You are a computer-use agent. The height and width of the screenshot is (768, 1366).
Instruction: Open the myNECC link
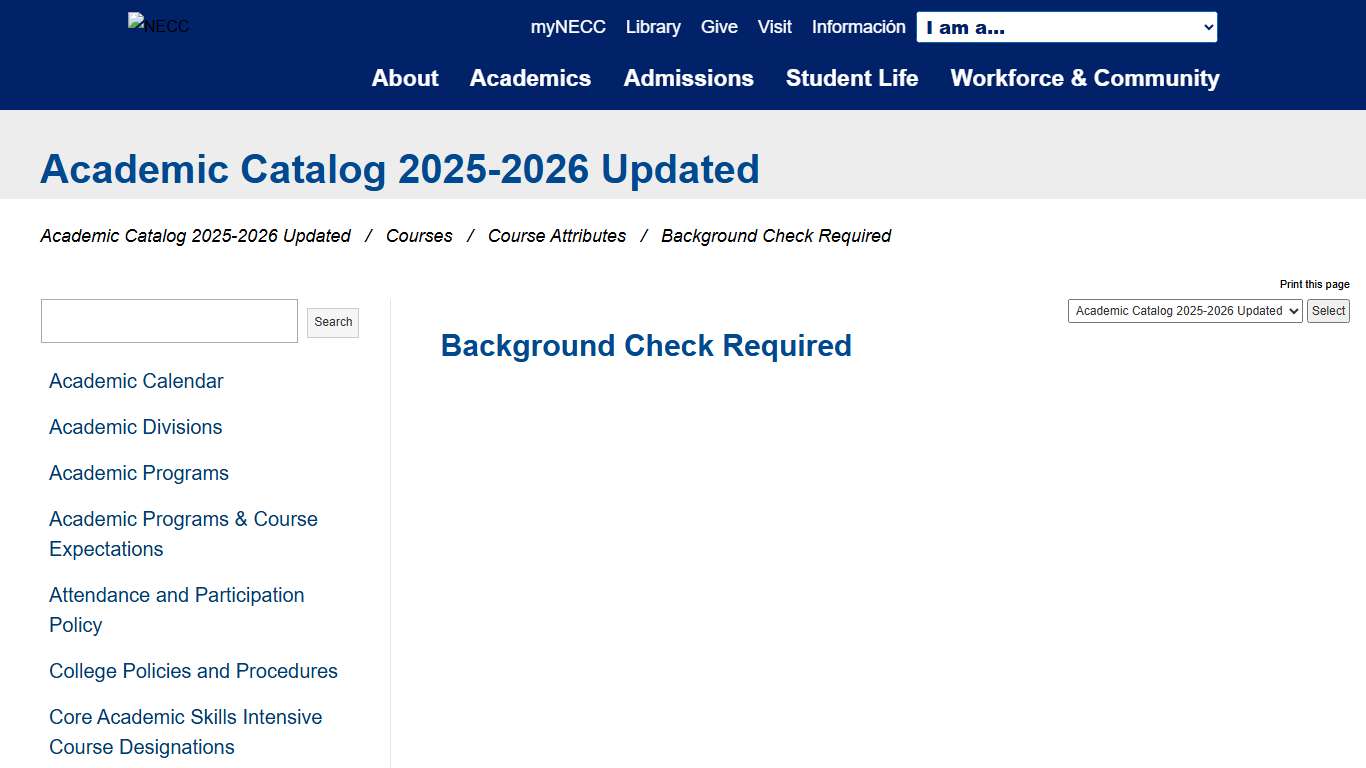click(568, 27)
